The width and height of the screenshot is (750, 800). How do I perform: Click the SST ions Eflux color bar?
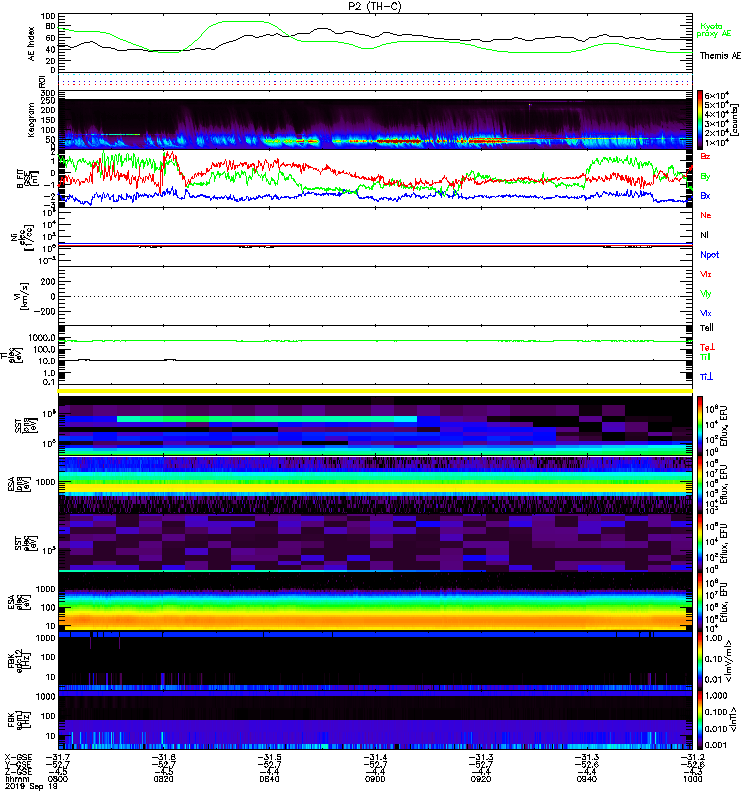point(700,426)
